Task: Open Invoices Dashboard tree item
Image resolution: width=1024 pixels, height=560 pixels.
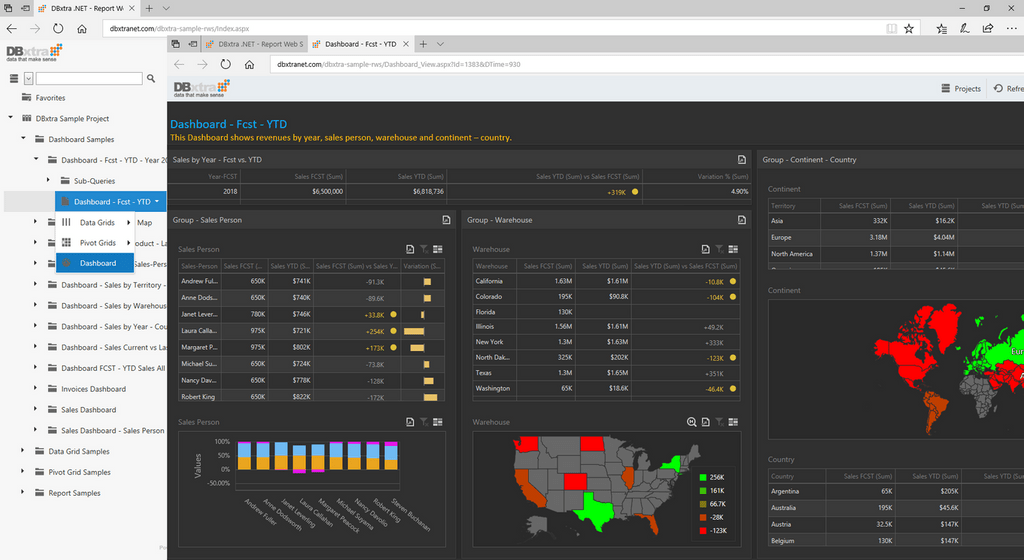Action: (93, 389)
